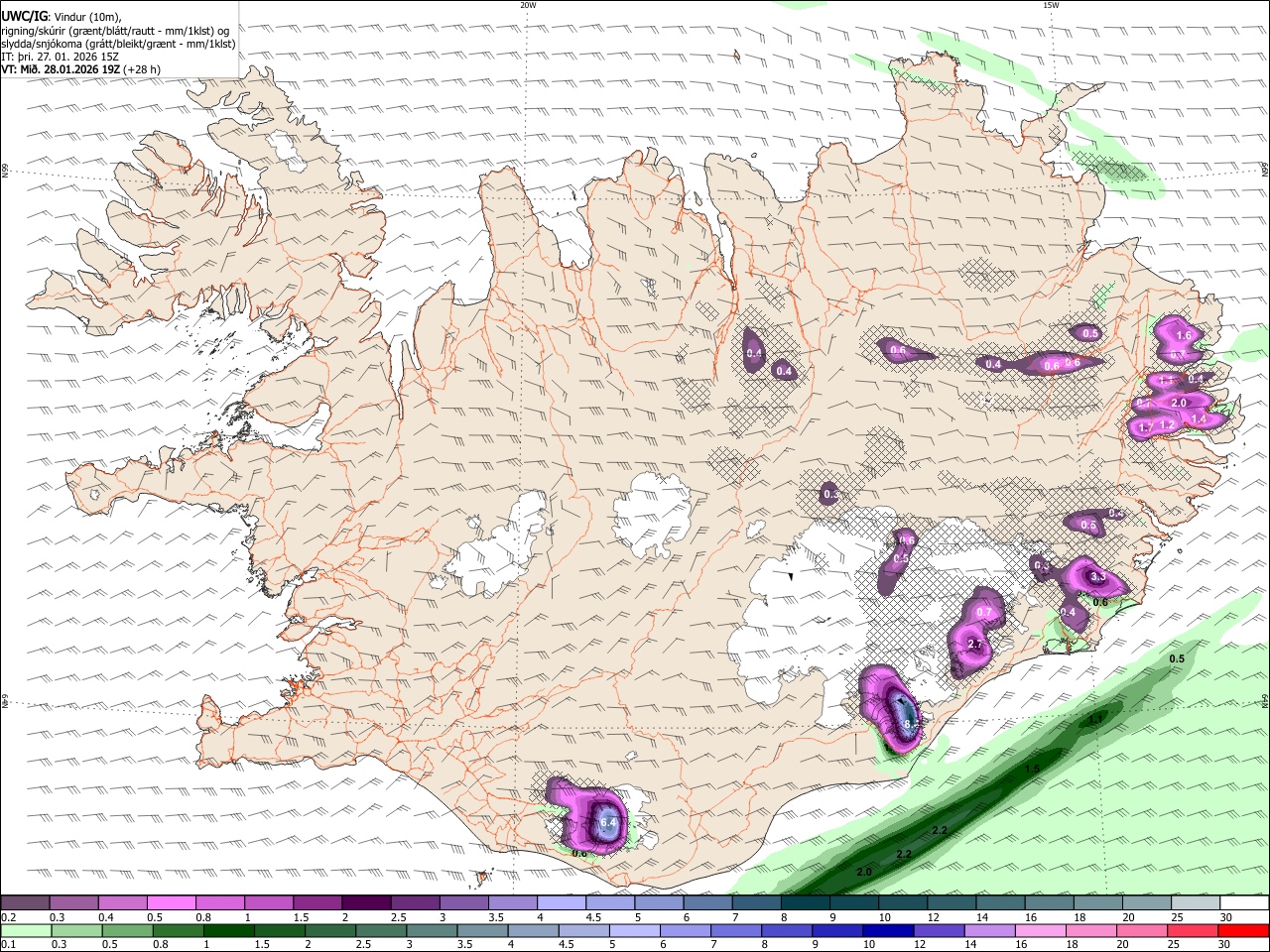Select the slate blue 6 swatch, top legend row
1270x952 pixels.
[708, 902]
